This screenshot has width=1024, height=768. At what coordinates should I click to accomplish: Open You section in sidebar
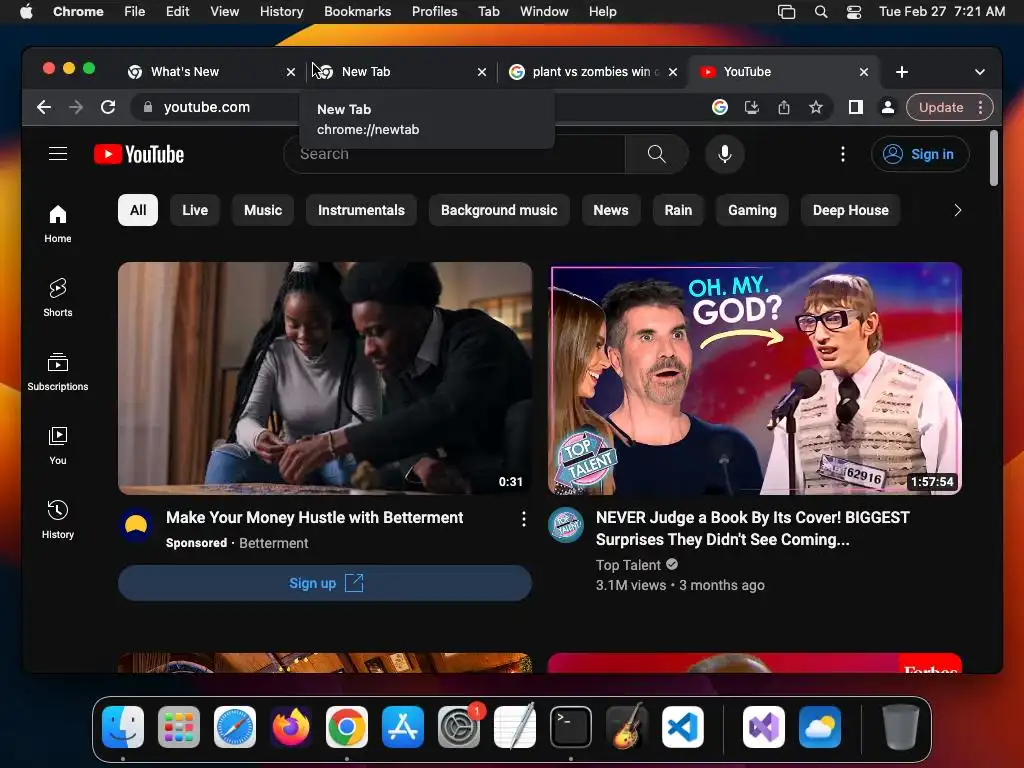click(x=57, y=445)
